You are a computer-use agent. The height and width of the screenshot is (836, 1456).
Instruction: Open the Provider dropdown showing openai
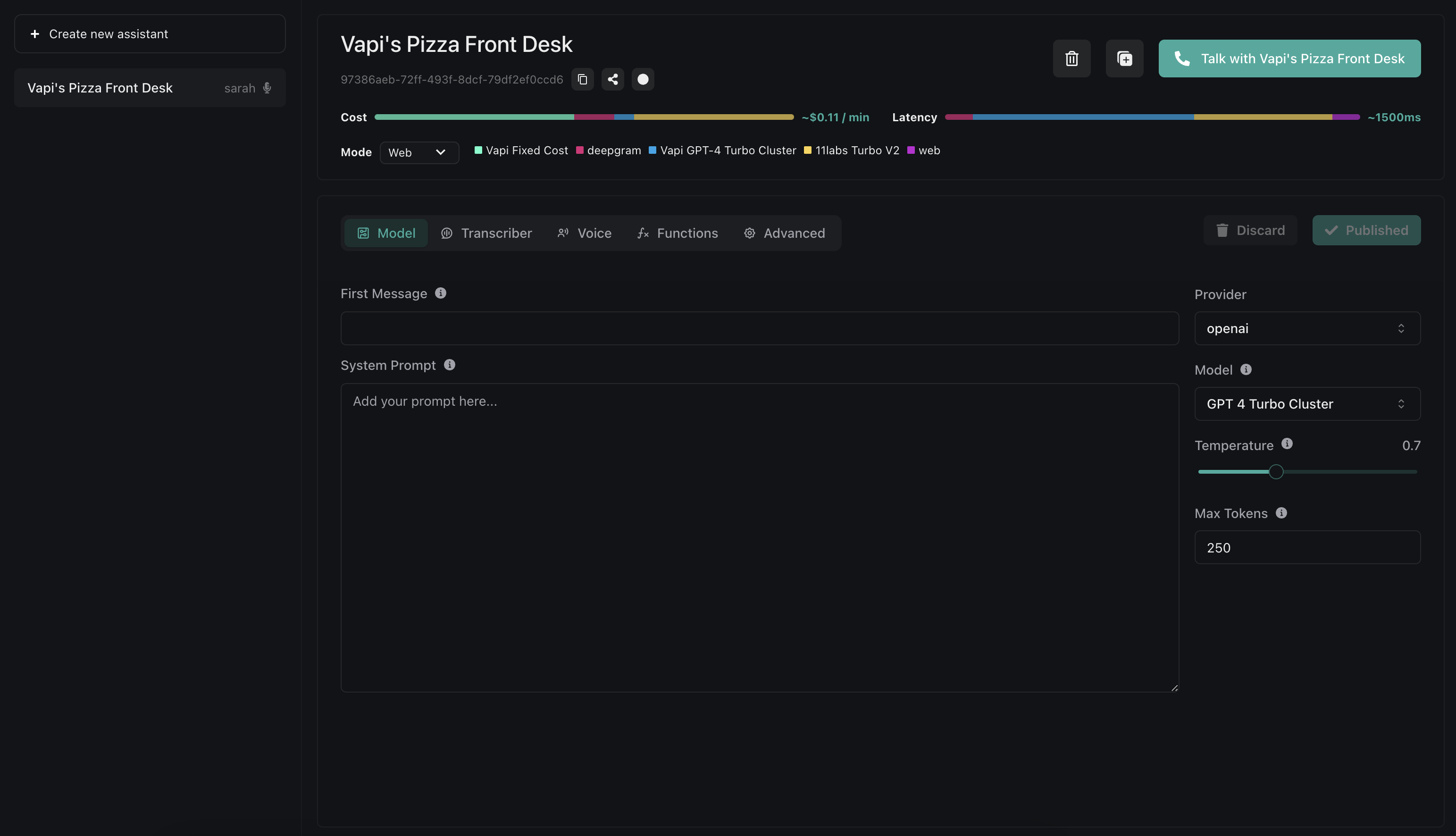[1307, 328]
